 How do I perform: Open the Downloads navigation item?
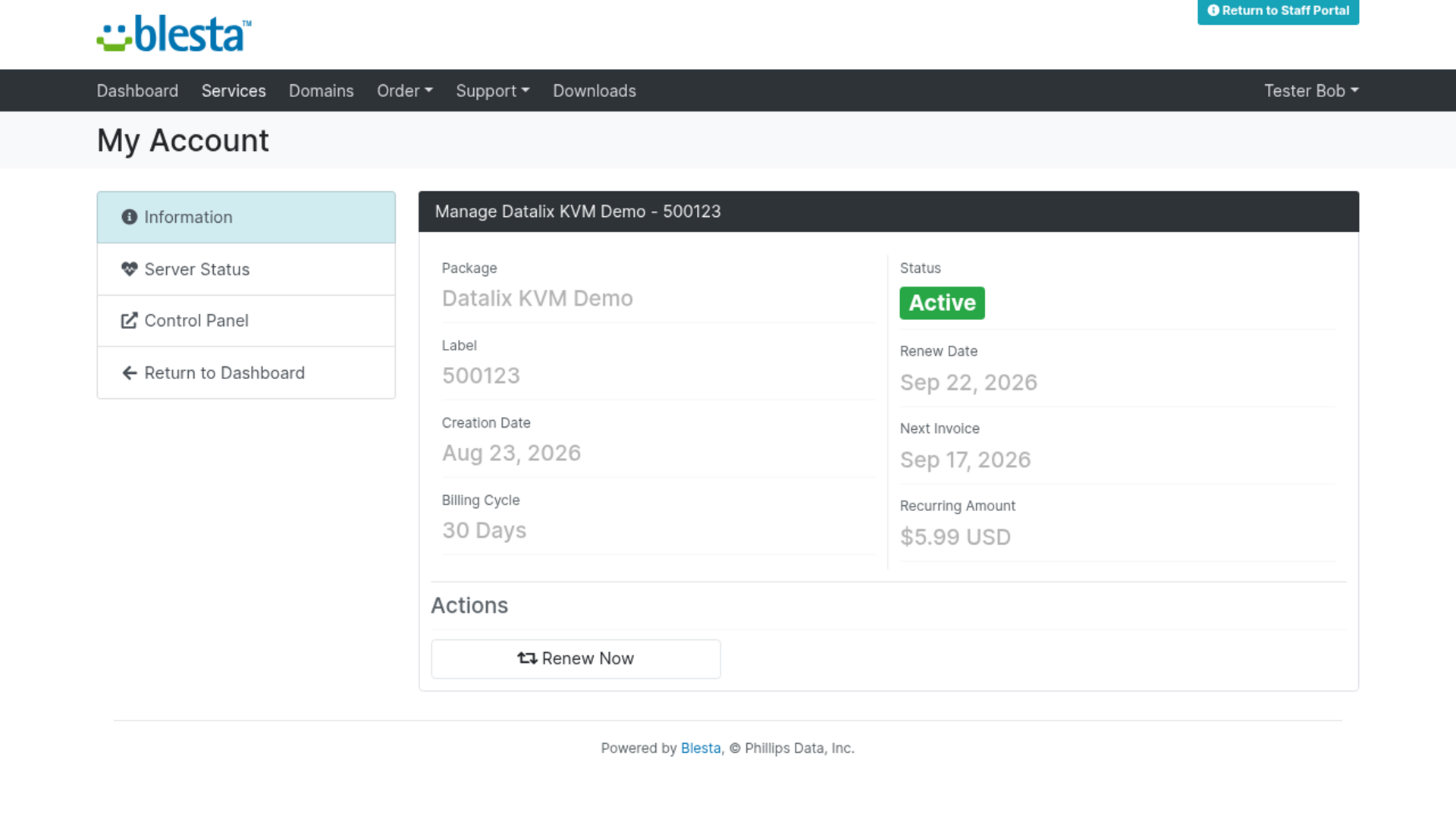pyautogui.click(x=595, y=91)
